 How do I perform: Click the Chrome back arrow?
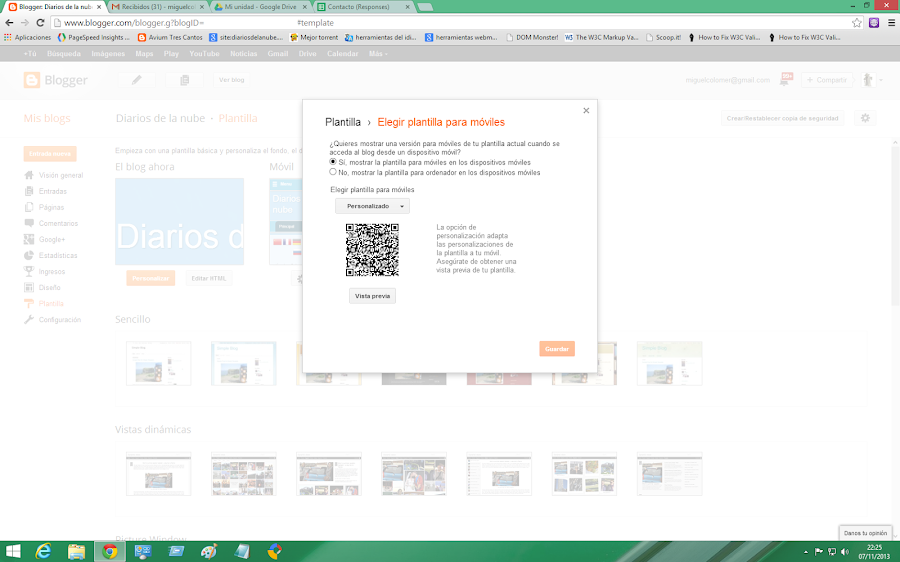9,23
